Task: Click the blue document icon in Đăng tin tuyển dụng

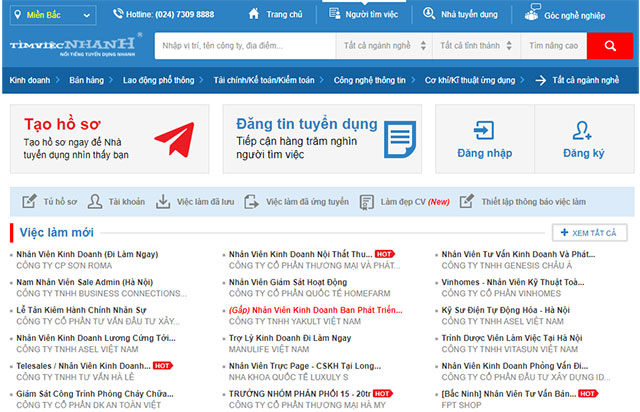Action: click(x=400, y=139)
